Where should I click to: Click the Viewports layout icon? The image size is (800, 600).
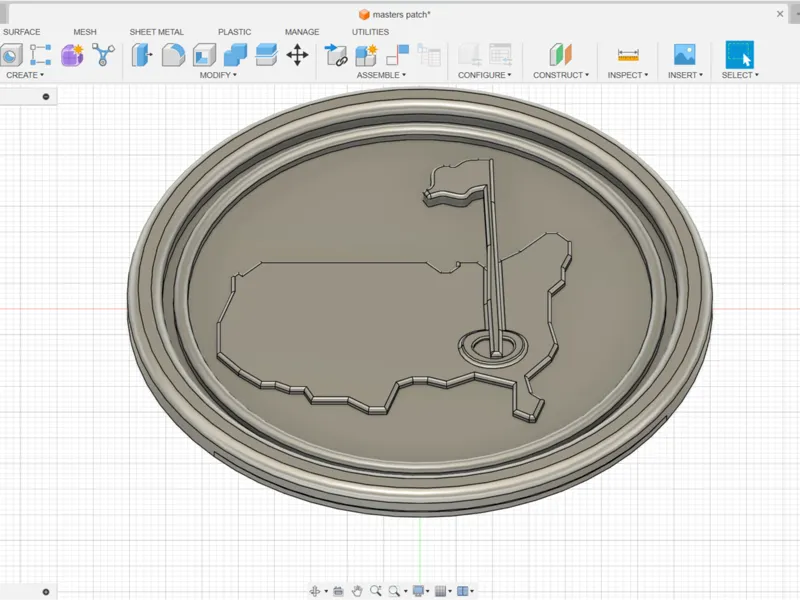point(463,591)
